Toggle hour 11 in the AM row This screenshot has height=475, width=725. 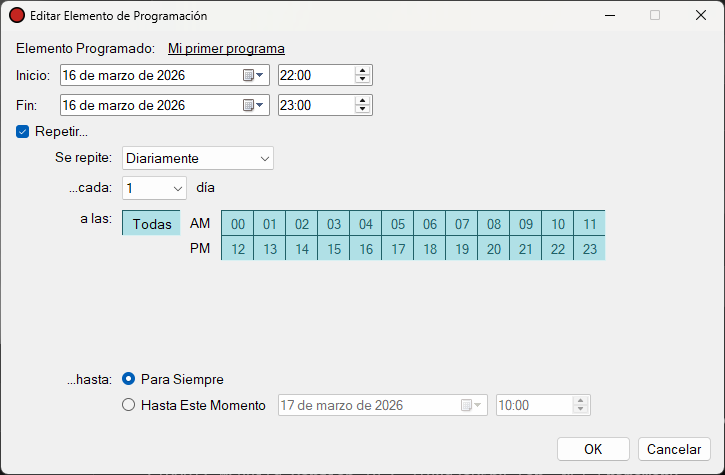pyautogui.click(x=590, y=224)
